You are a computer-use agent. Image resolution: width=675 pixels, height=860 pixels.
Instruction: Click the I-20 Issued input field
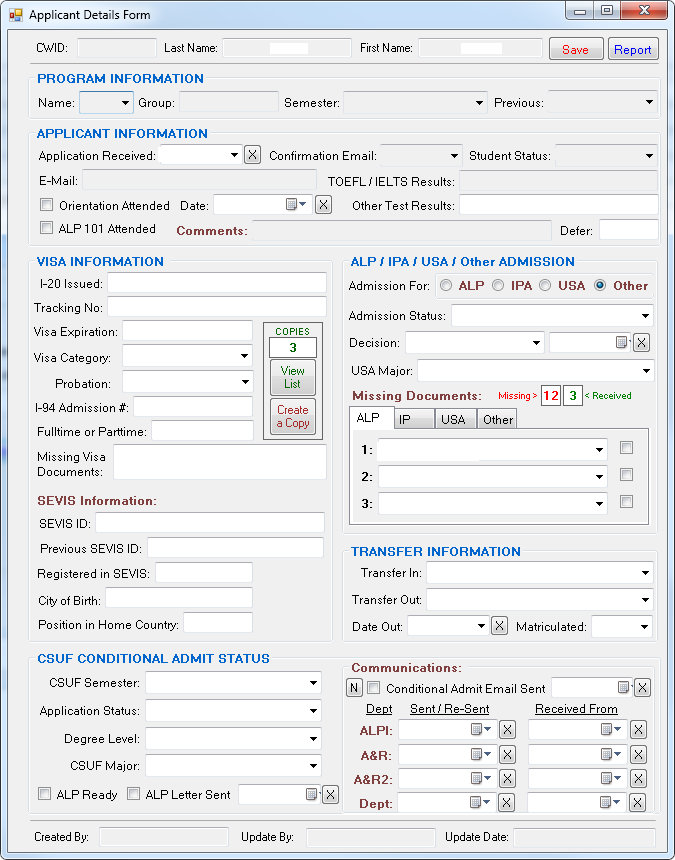point(217,283)
